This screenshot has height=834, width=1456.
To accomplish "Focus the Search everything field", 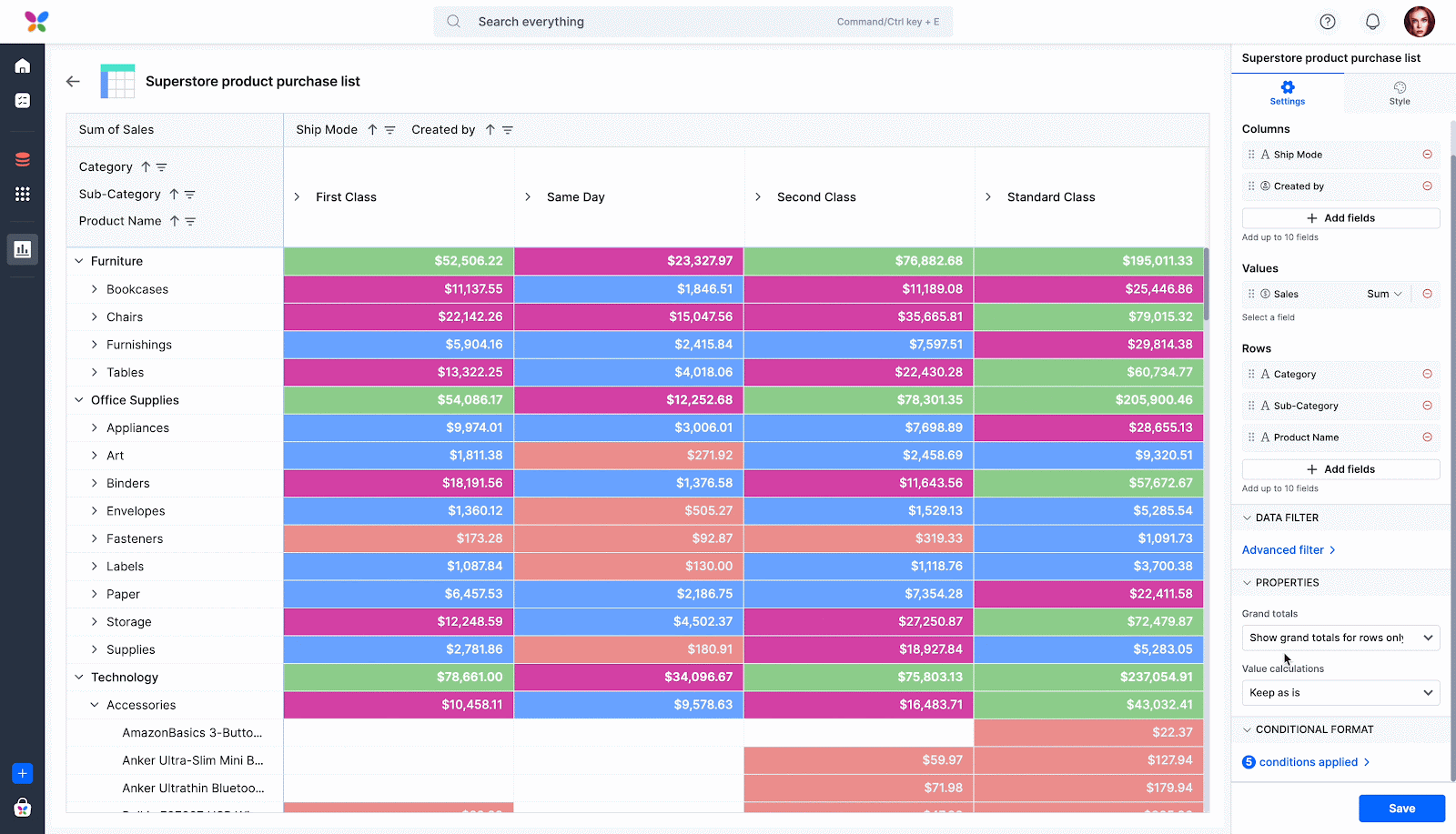I will (x=693, y=22).
